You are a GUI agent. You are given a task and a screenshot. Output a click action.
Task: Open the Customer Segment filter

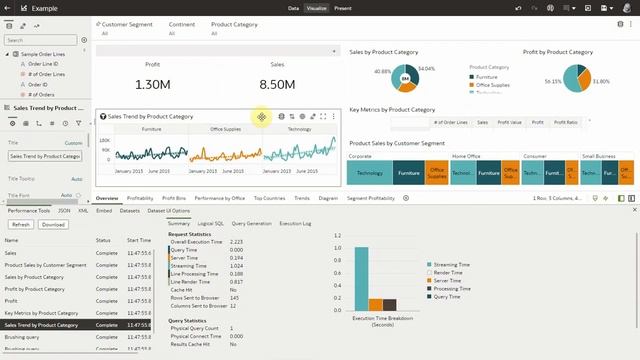click(127, 24)
